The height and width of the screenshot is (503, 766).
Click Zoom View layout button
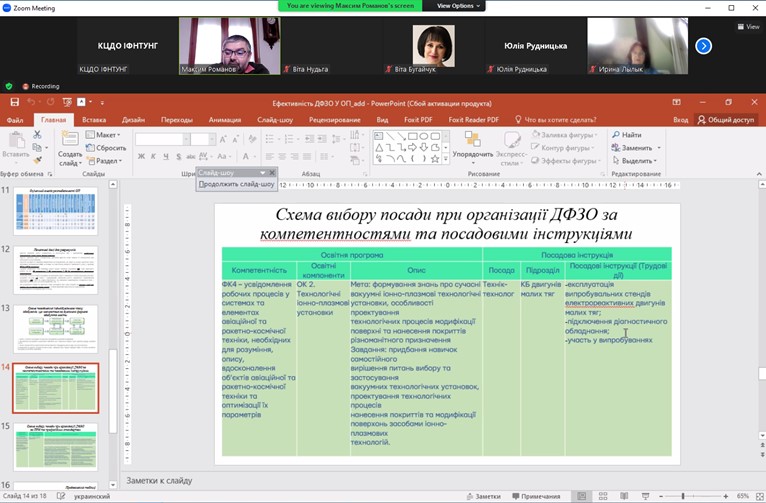(748, 27)
